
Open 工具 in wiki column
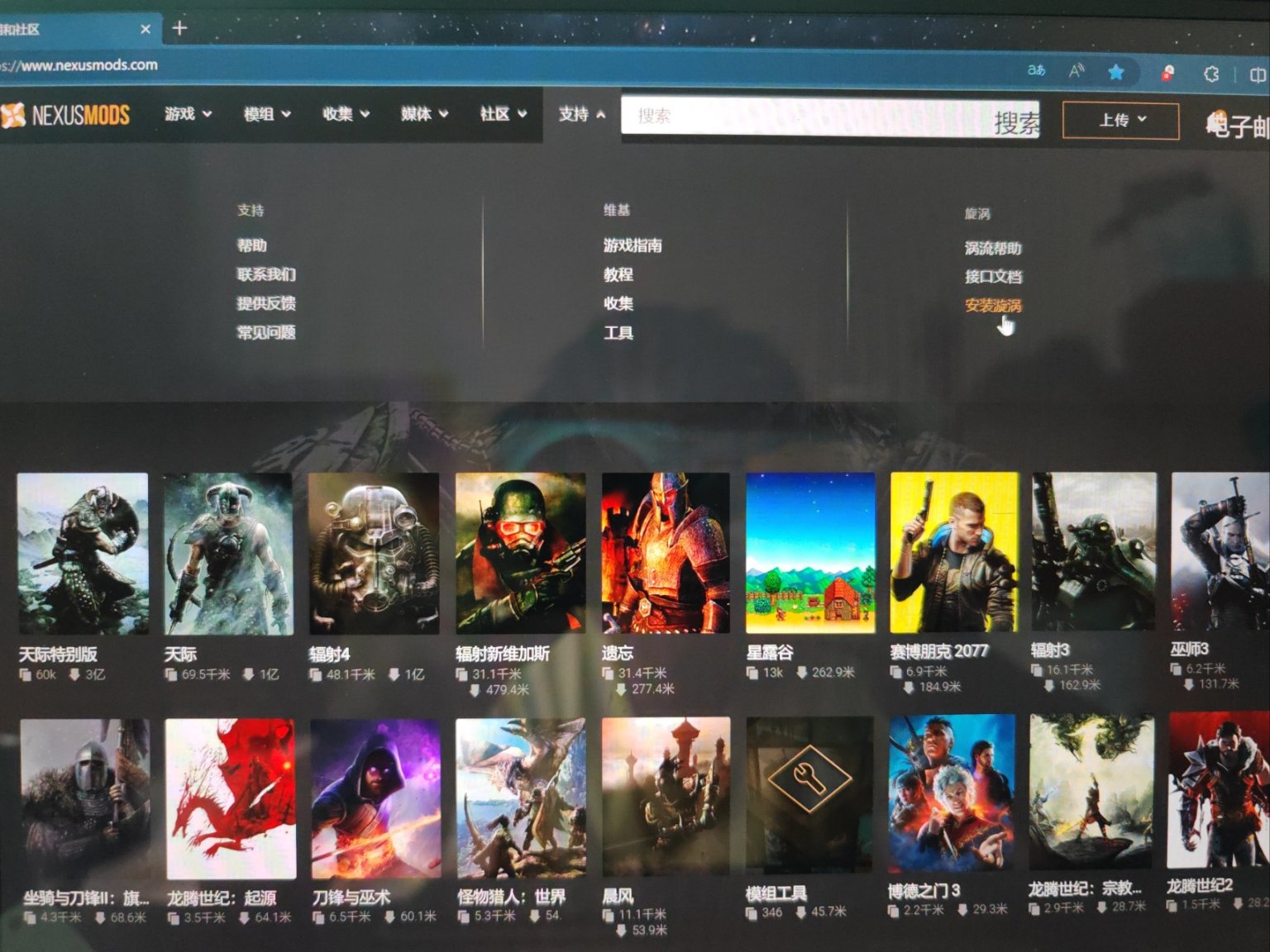tap(618, 333)
